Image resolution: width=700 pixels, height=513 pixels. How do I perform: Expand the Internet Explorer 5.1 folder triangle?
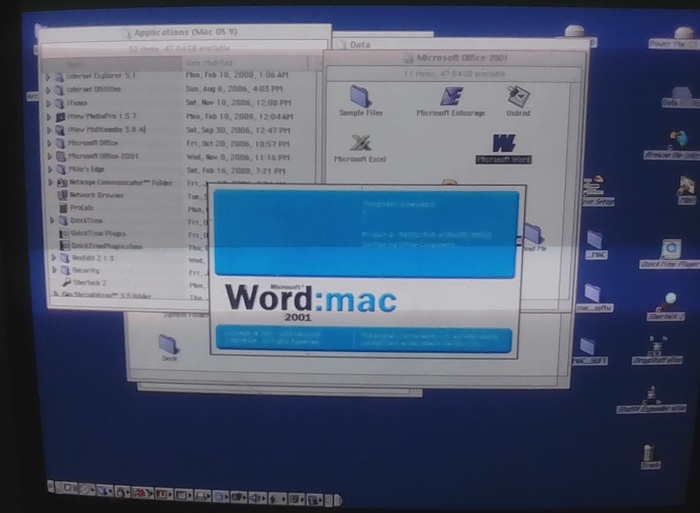[x=49, y=76]
